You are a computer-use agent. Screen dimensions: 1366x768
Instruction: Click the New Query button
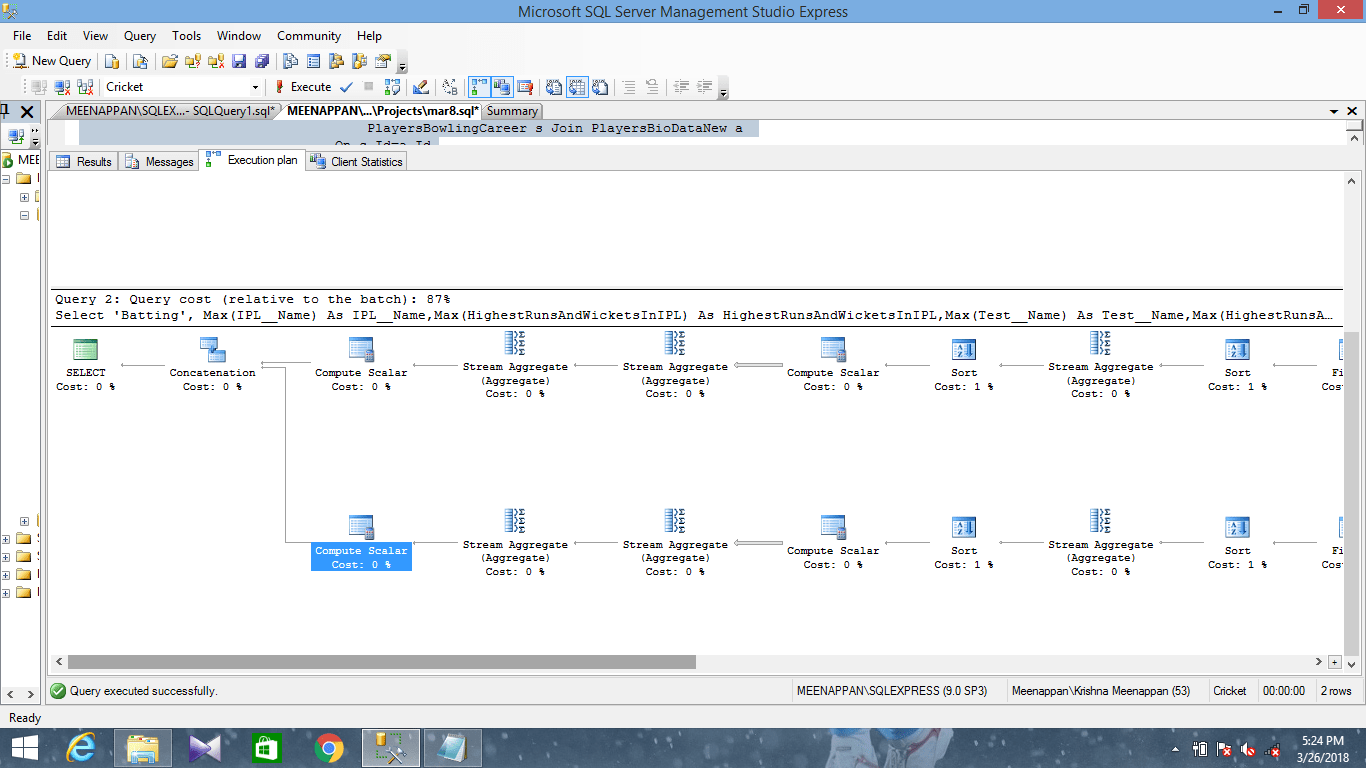coord(52,61)
